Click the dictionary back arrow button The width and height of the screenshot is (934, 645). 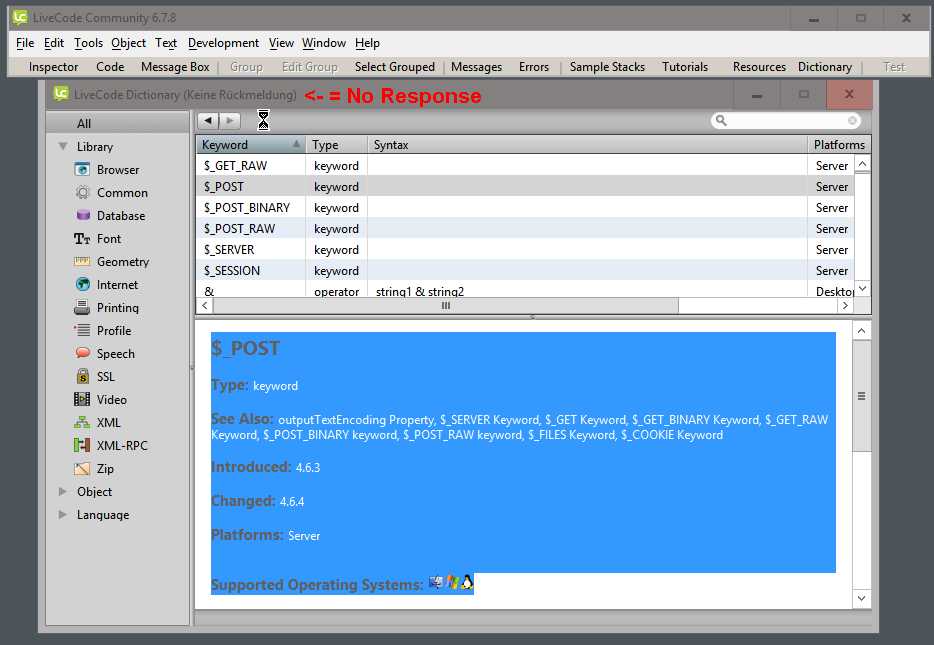point(208,121)
